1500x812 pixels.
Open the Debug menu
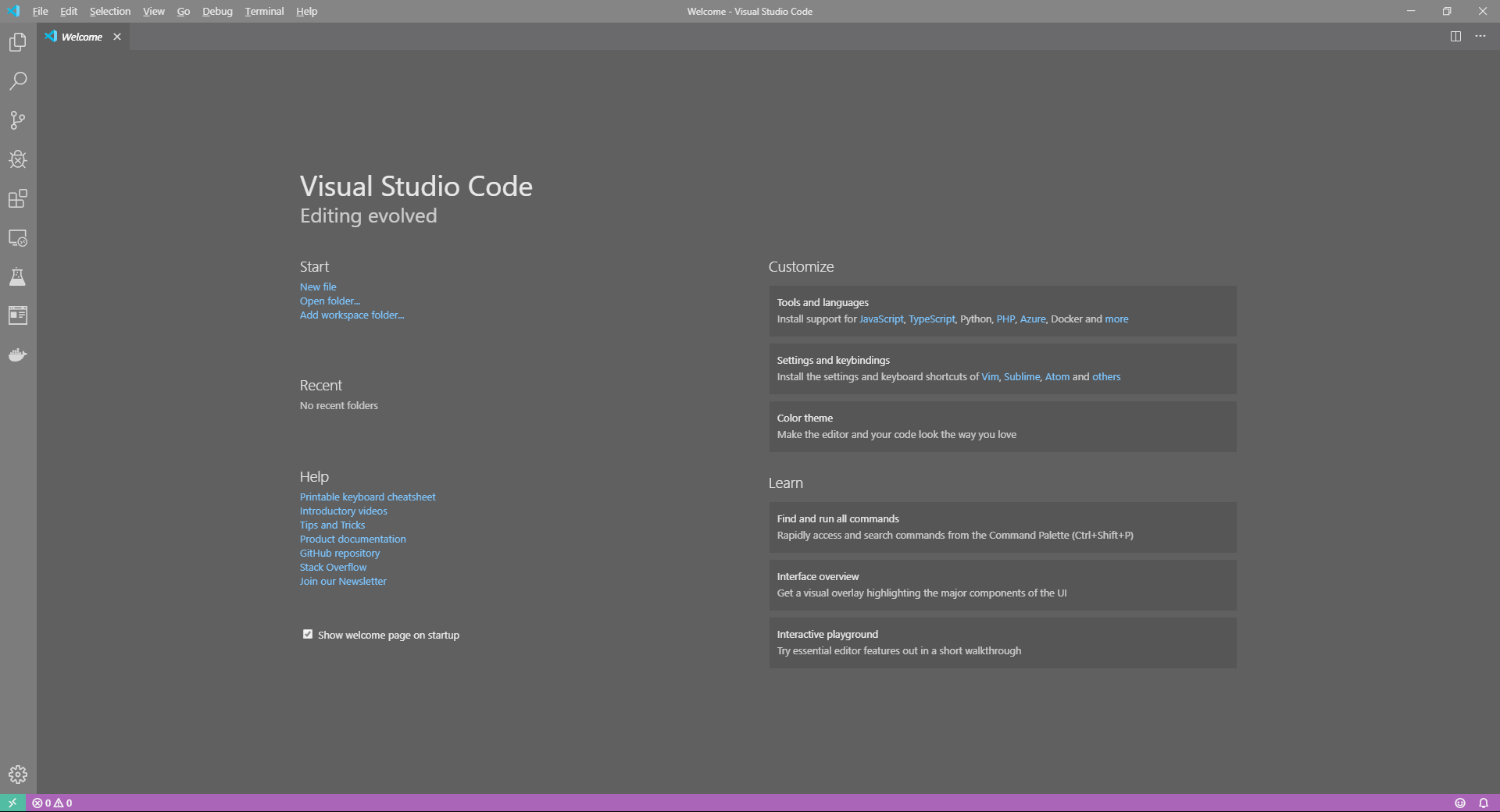(x=217, y=11)
